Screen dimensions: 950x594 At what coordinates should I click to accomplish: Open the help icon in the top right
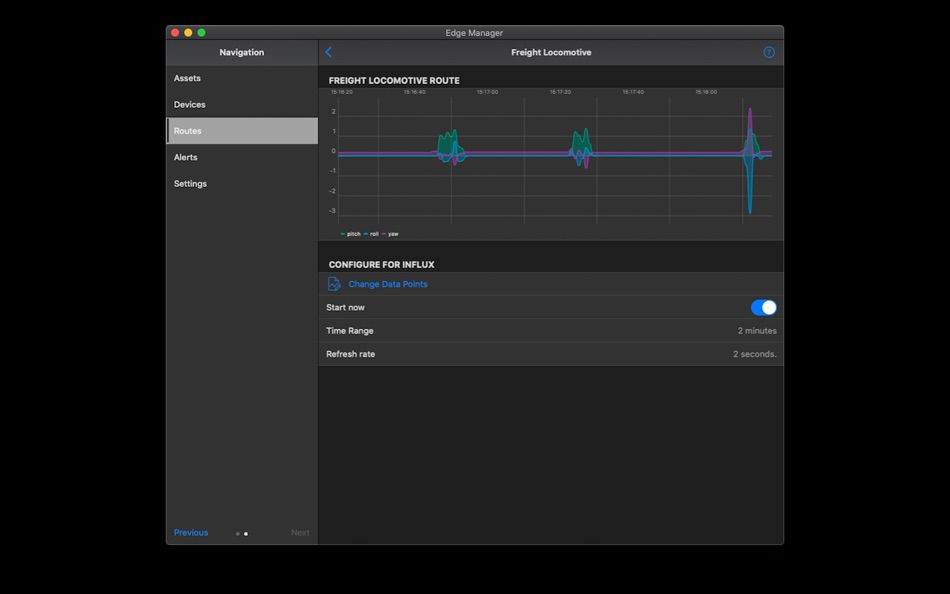pyautogui.click(x=768, y=51)
